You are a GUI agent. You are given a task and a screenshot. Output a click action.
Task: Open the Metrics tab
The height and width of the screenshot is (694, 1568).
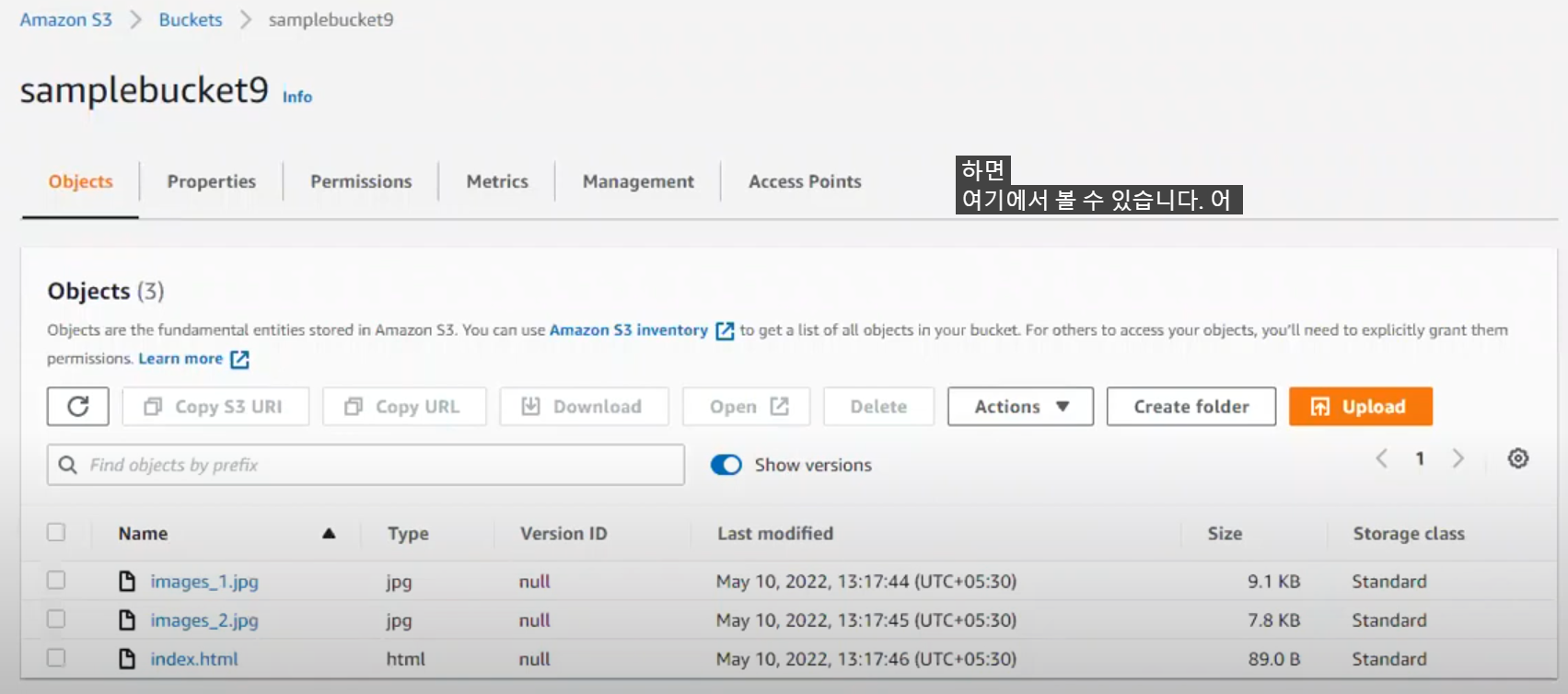pos(497,181)
